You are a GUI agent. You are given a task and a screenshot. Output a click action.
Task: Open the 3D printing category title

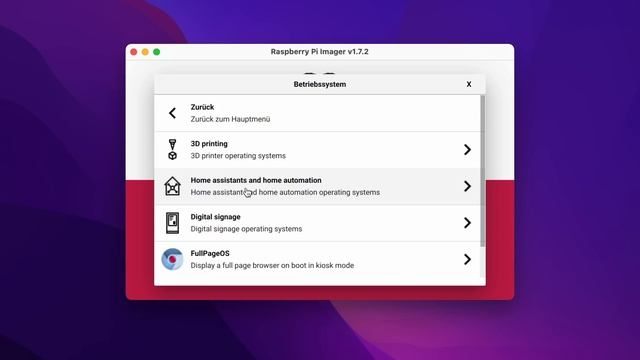[209, 144]
